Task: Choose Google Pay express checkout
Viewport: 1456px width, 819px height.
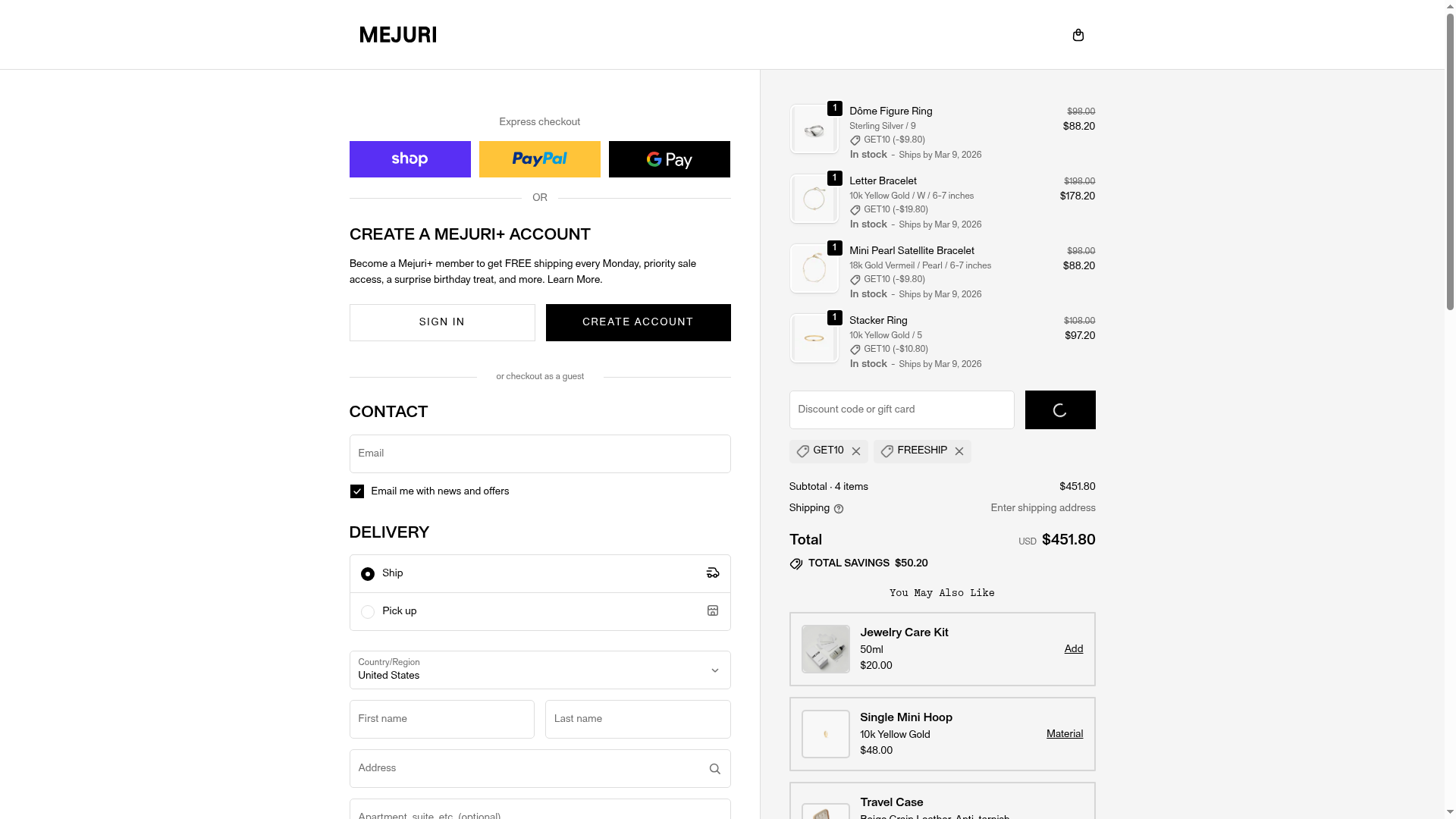Action: [669, 159]
